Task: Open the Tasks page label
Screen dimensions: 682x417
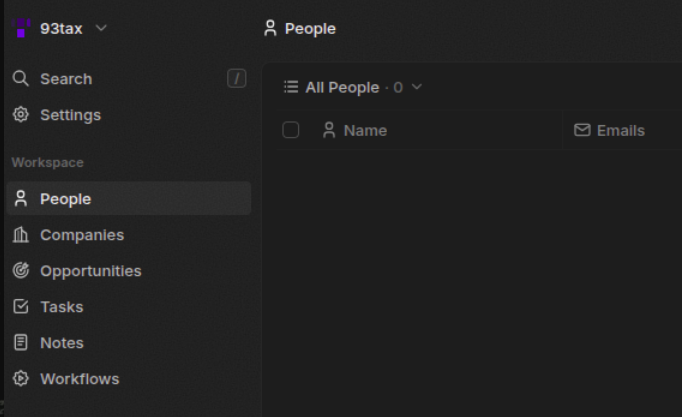Action: click(62, 307)
